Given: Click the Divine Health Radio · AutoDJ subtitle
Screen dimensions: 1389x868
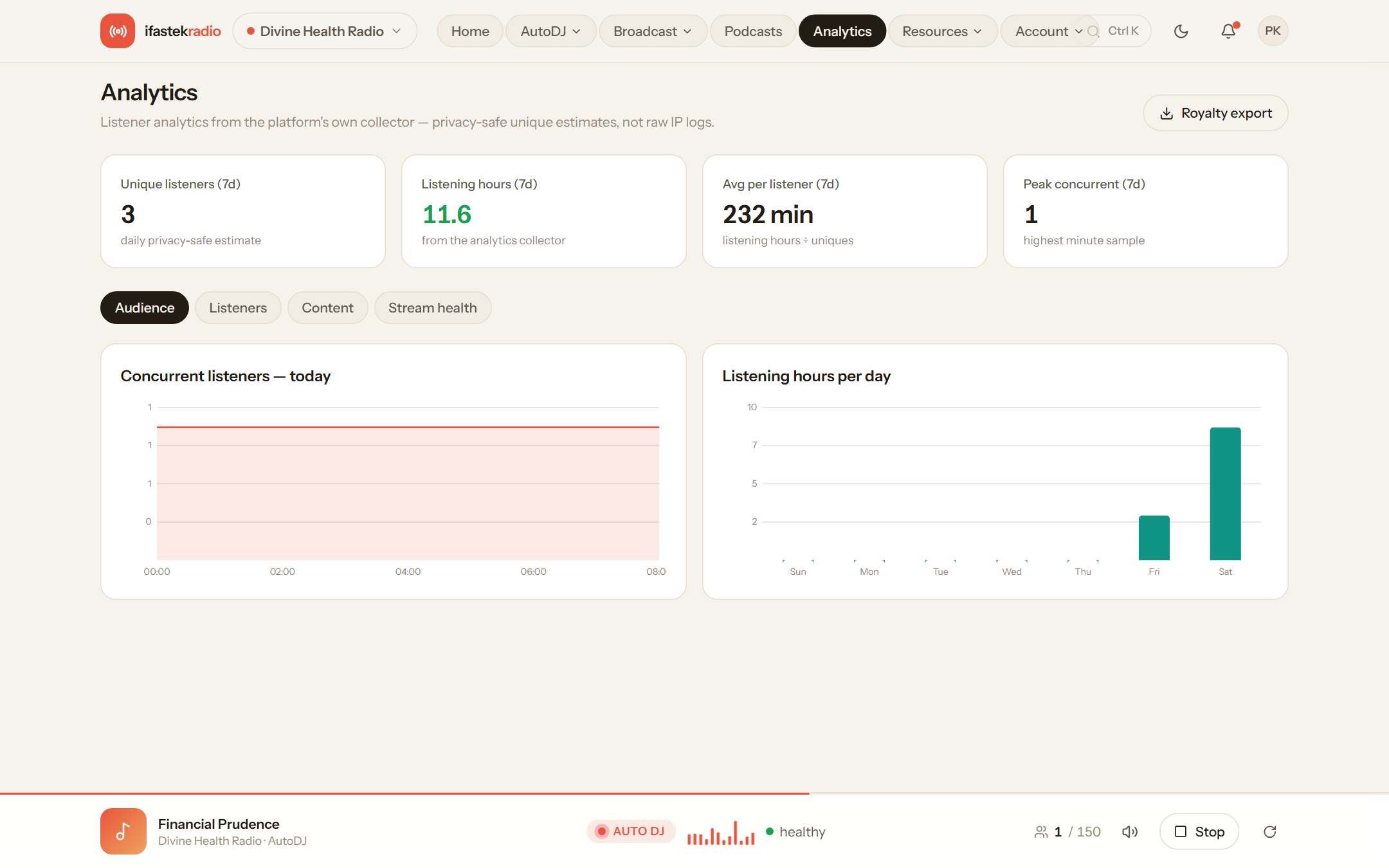Looking at the screenshot, I should pyautogui.click(x=232, y=841).
